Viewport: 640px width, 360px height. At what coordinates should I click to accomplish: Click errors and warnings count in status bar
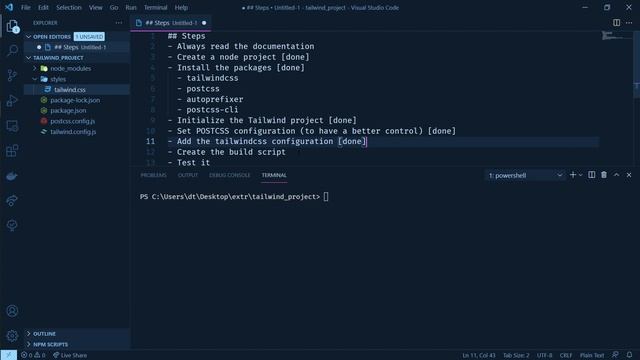pos(33,355)
